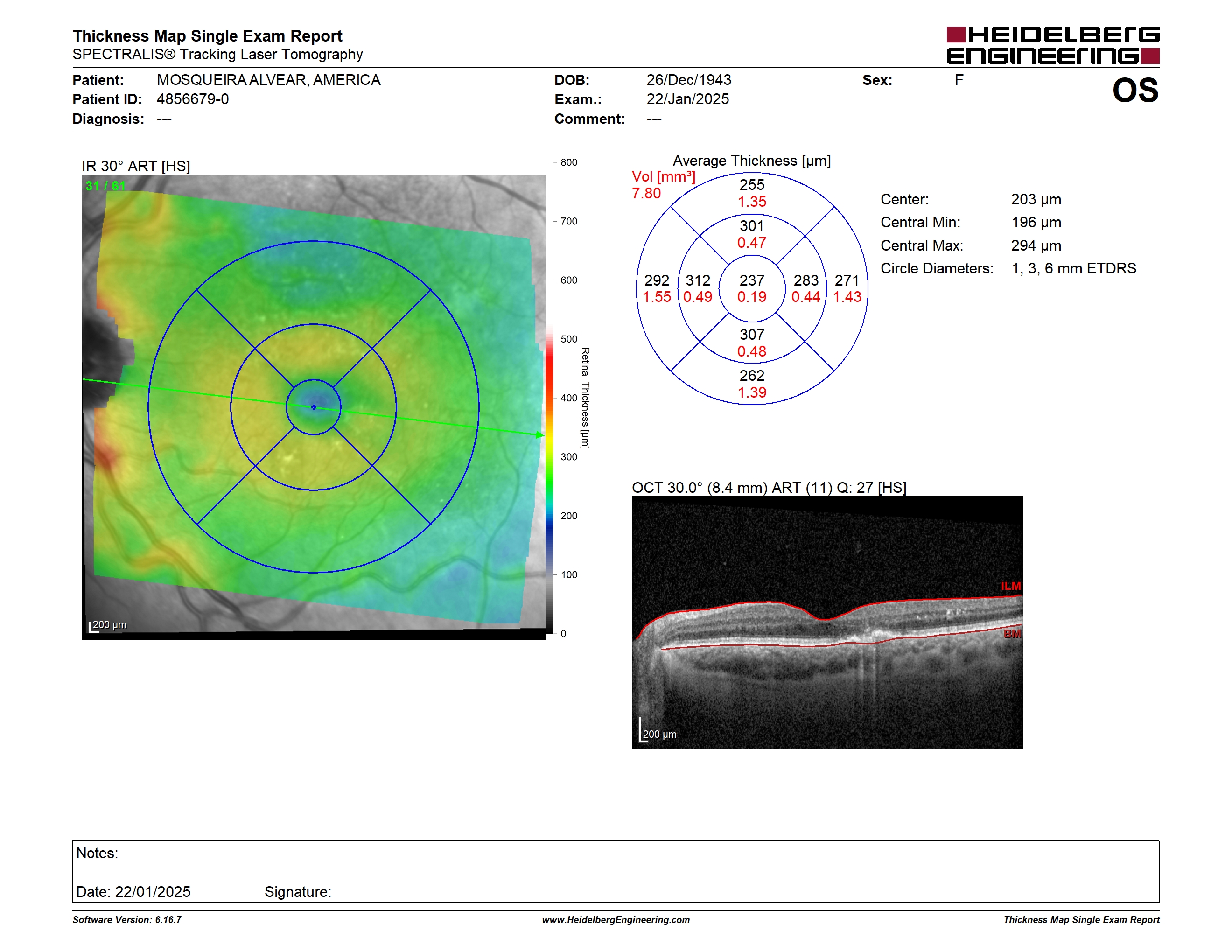Click the inner right sector thickness 283
1232x952 pixels.
click(x=806, y=280)
